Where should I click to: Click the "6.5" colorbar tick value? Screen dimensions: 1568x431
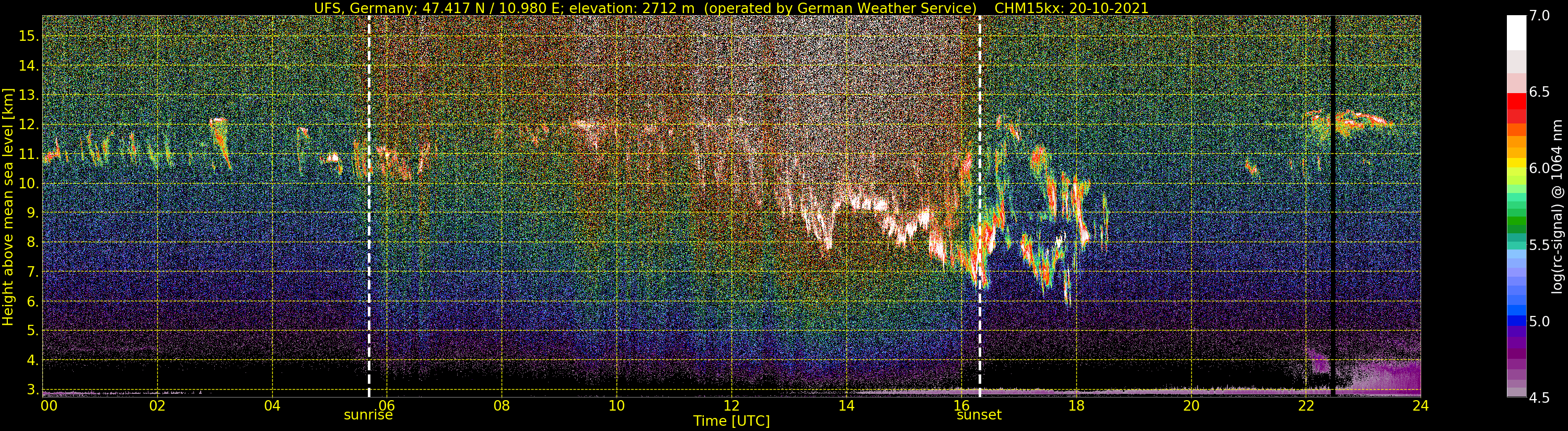(x=1539, y=92)
